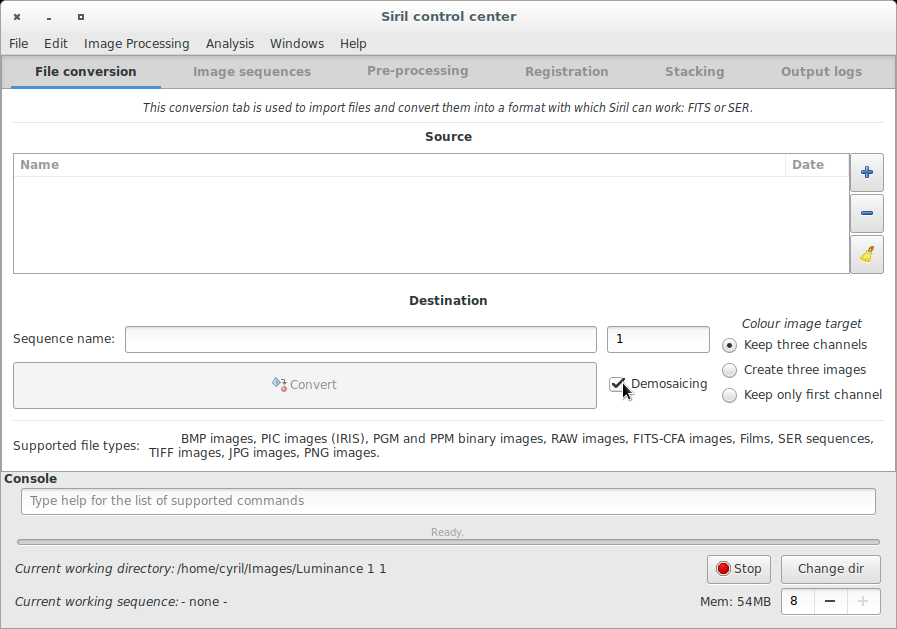Viewport: 897px width, 629px height.
Task: Open the Windows menu
Action: coord(297,43)
